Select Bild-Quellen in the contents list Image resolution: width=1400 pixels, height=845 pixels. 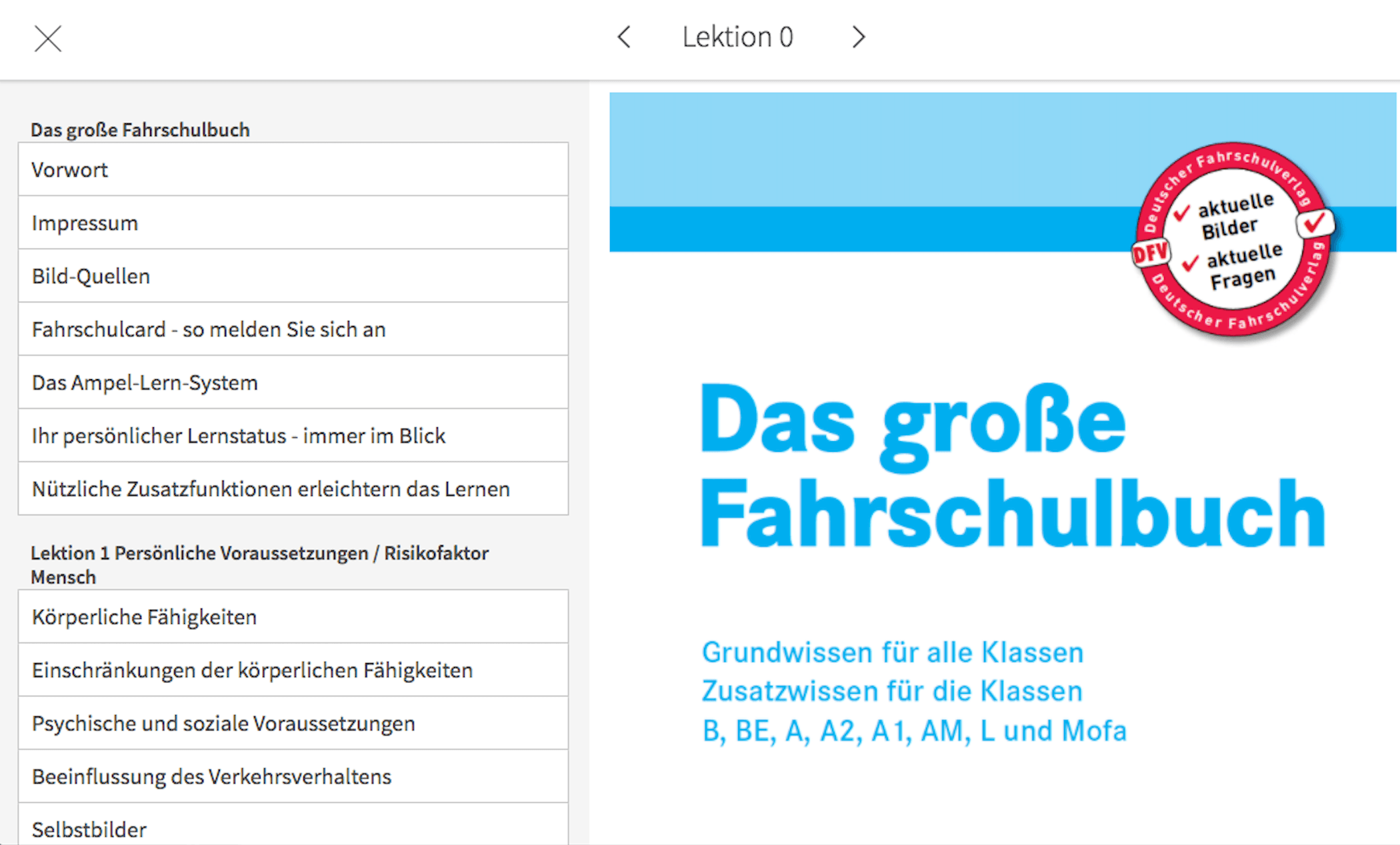[293, 276]
